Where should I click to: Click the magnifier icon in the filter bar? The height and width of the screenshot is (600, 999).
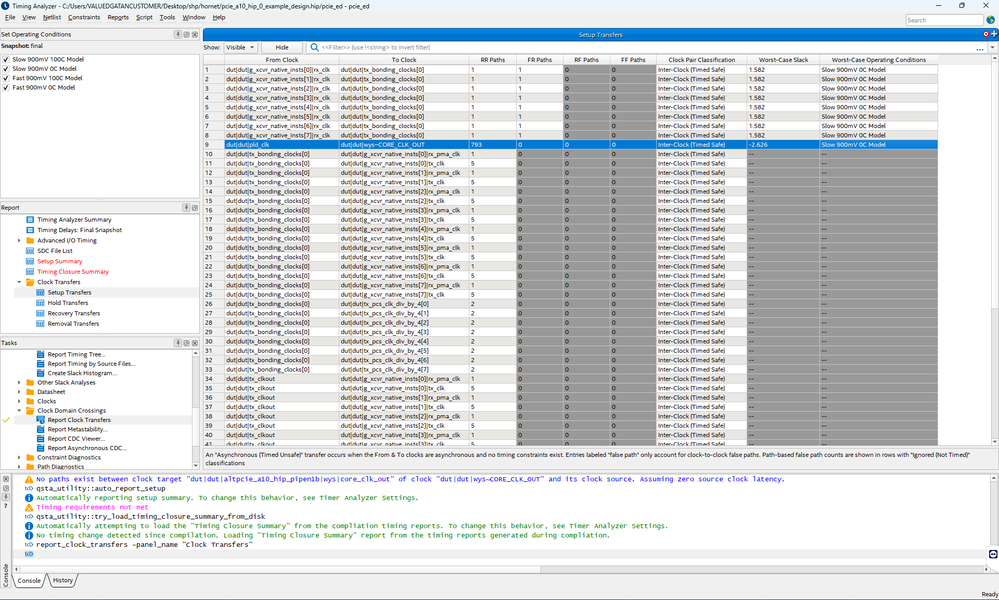pyautogui.click(x=313, y=47)
